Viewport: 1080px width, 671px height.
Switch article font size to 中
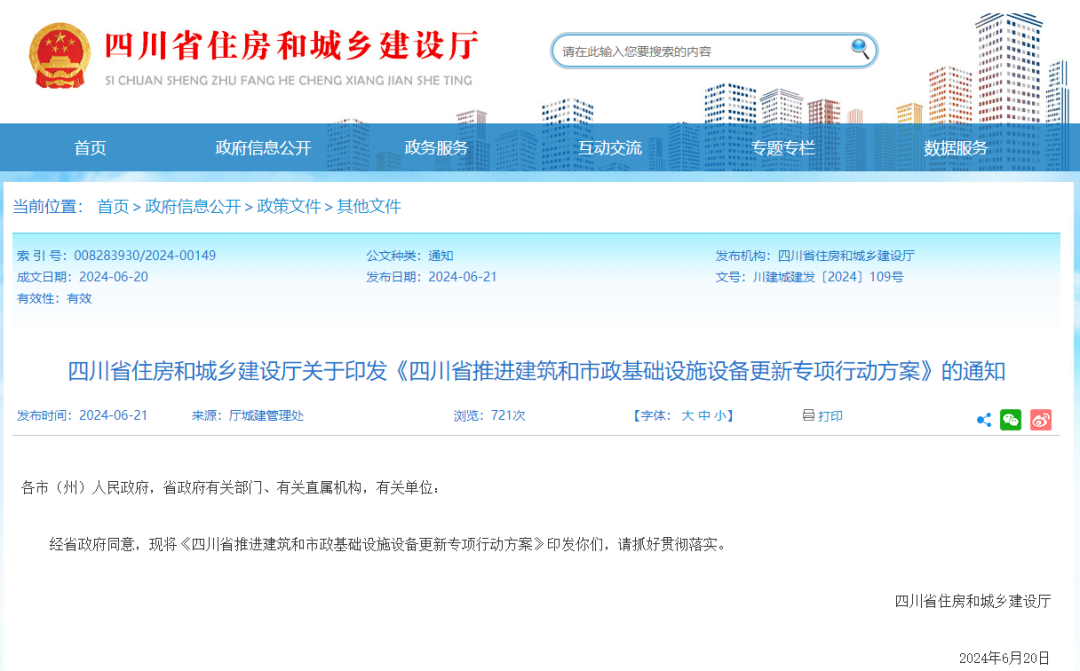[x=707, y=416]
